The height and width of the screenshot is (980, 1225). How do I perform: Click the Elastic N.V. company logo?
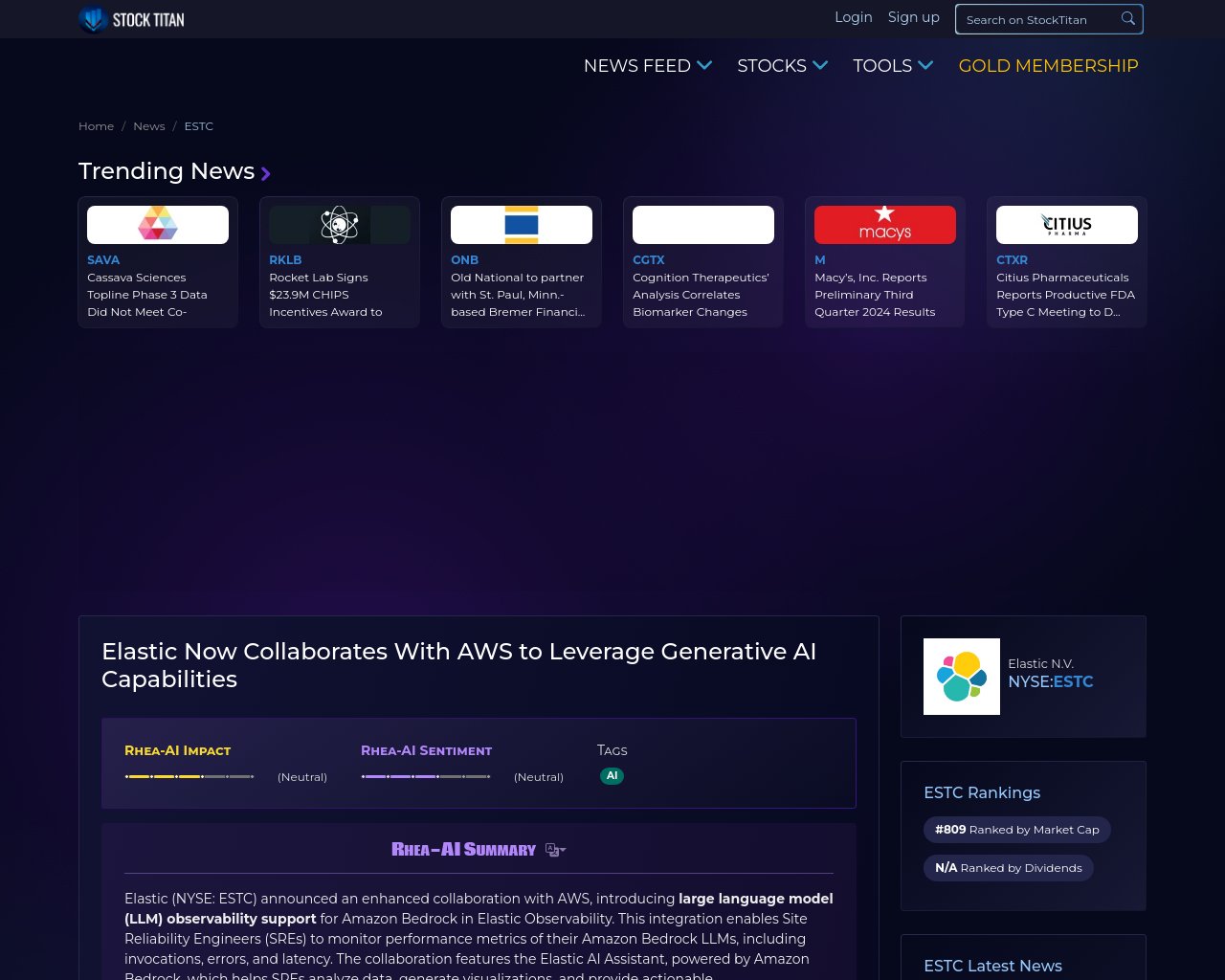pyautogui.click(x=962, y=677)
